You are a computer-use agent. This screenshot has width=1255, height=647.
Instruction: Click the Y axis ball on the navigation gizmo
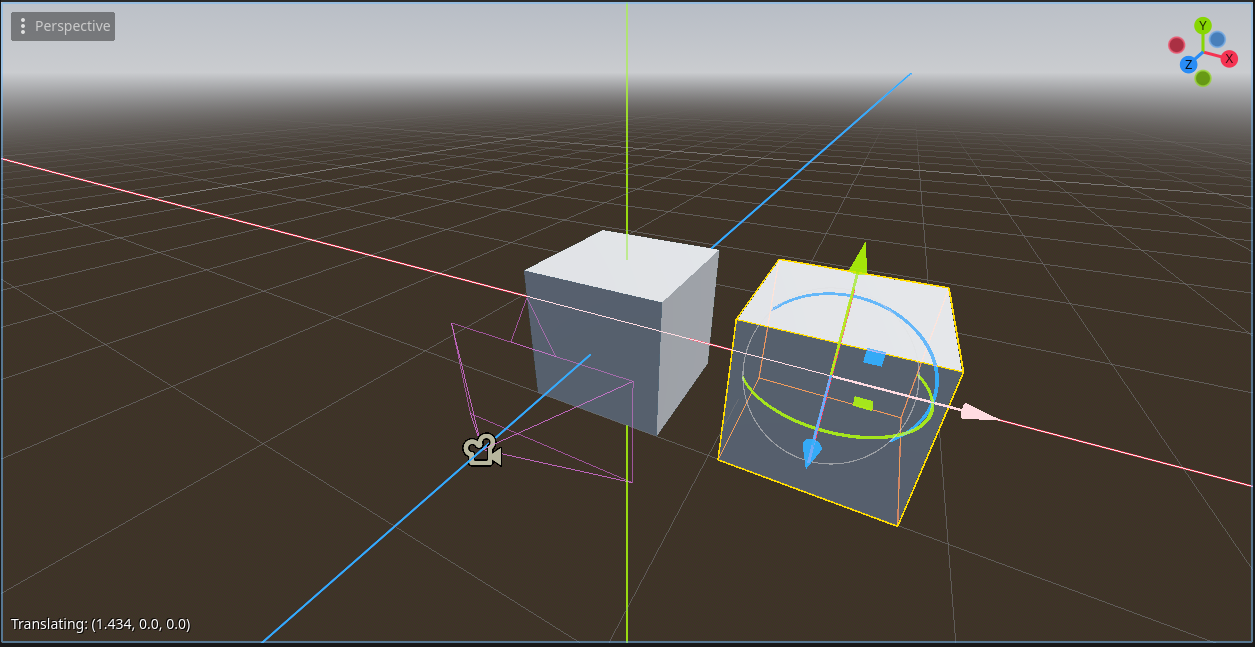(1203, 25)
